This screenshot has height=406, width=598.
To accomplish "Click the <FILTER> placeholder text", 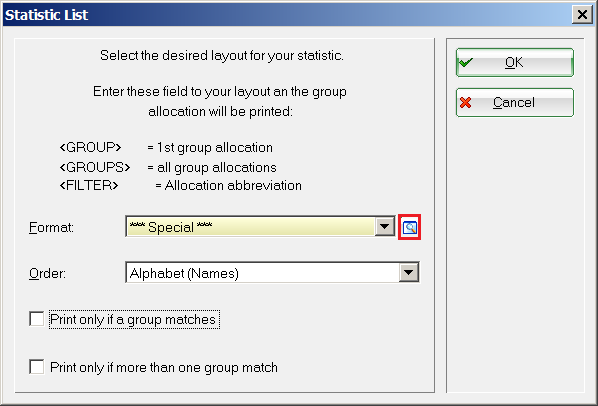I will coord(89,186).
